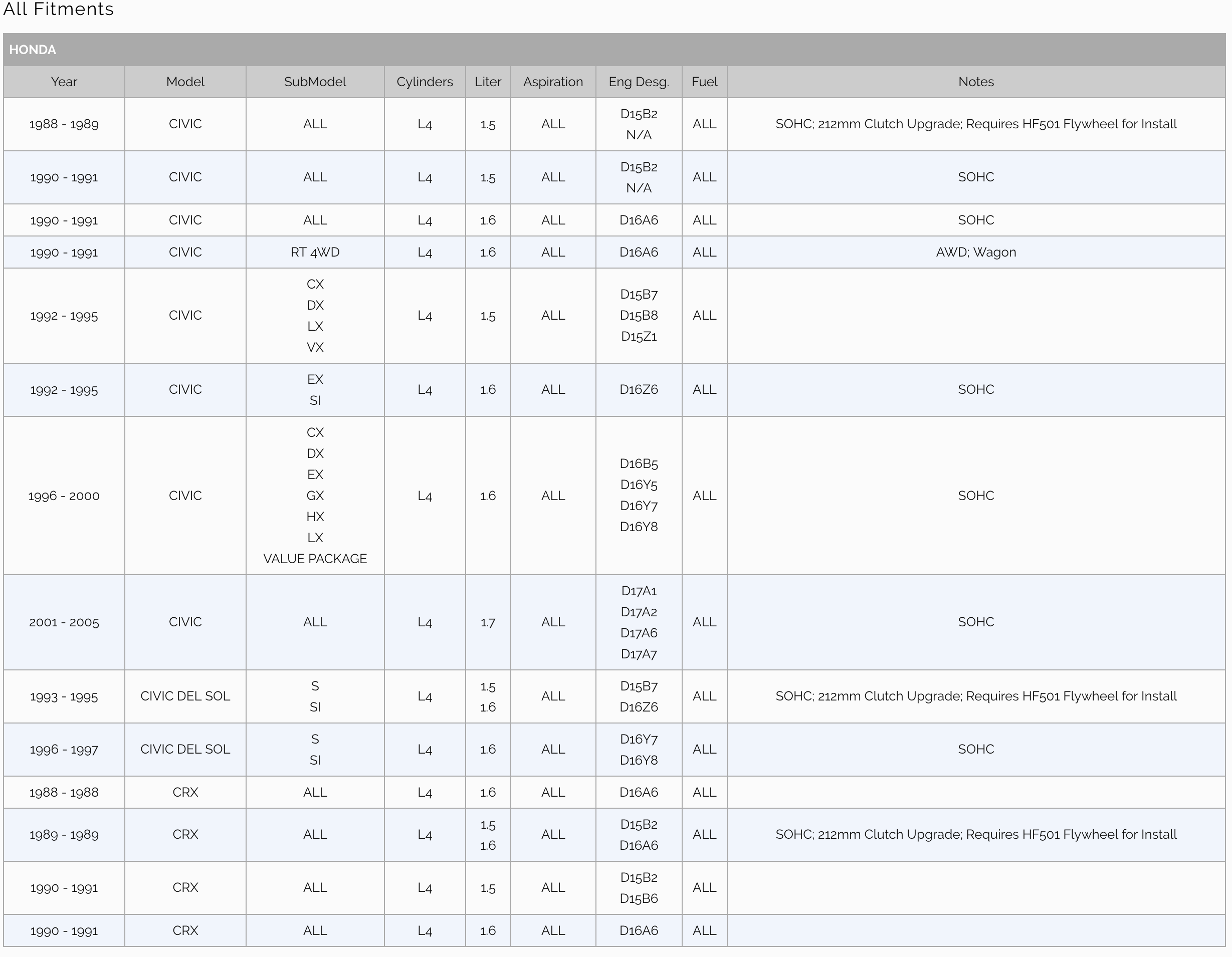Select the Liter column header
Screen dimensions: 1232x957
(x=488, y=82)
